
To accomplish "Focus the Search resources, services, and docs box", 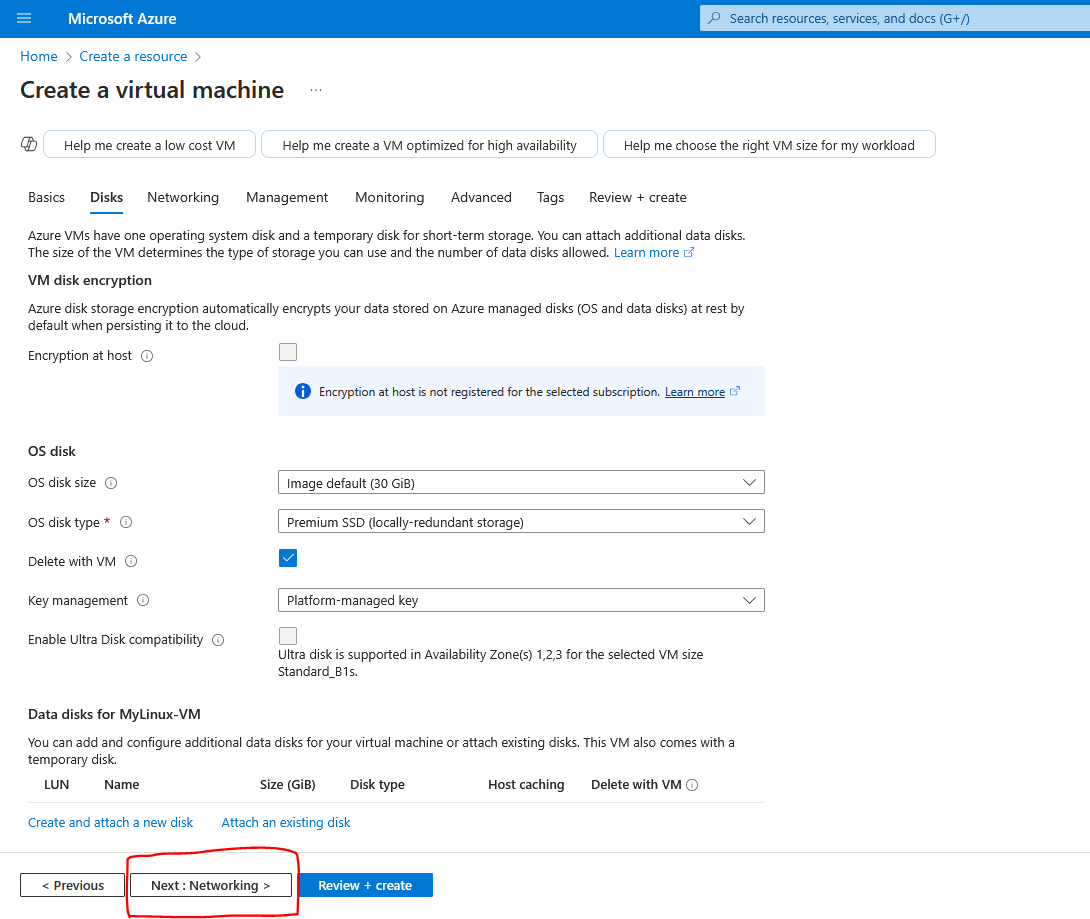I will (895, 18).
